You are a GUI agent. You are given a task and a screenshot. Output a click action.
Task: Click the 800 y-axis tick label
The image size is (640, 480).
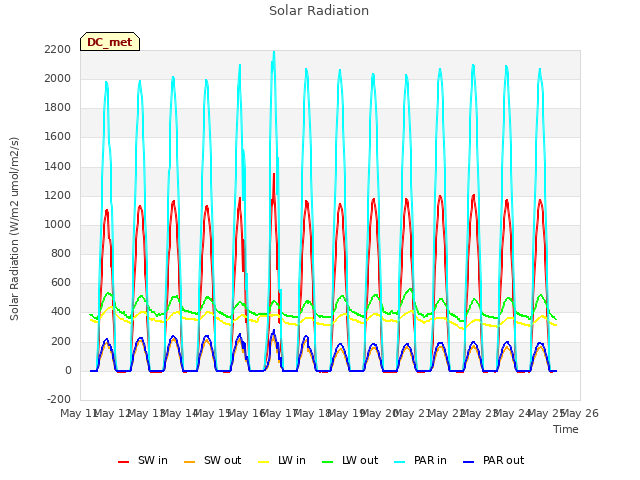point(61,253)
